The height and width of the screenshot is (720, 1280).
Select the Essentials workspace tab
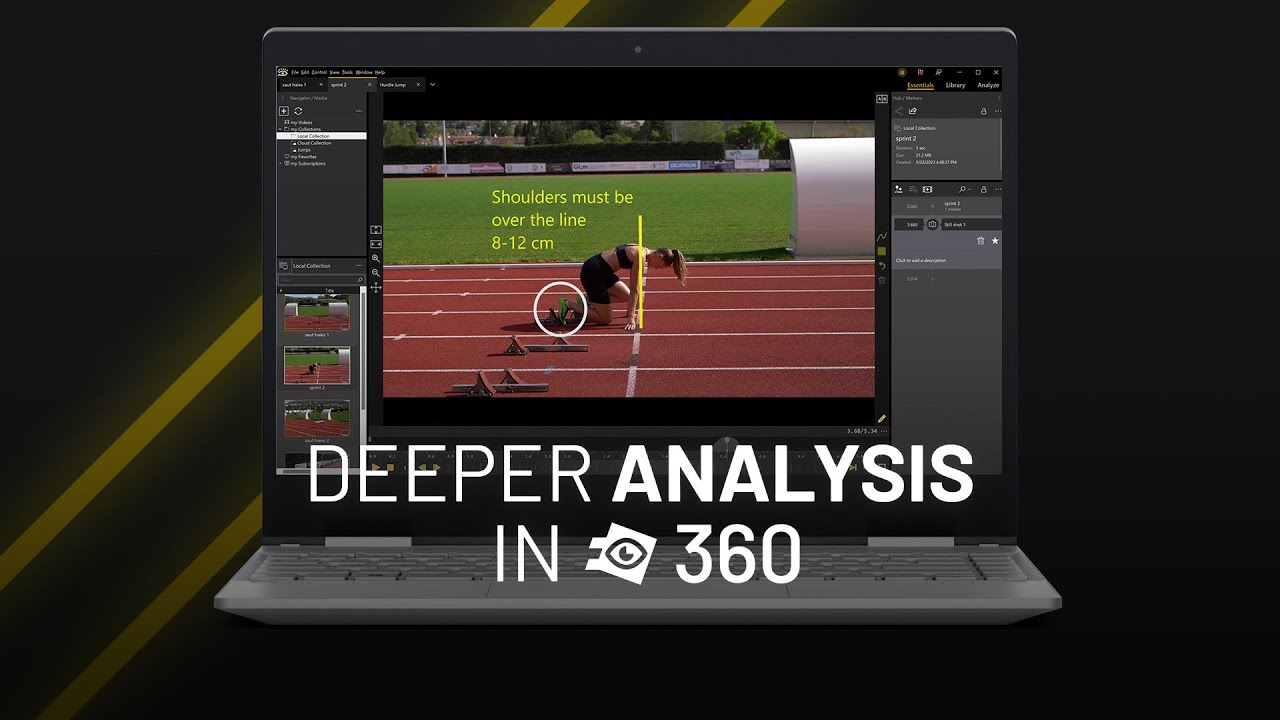[x=920, y=85]
